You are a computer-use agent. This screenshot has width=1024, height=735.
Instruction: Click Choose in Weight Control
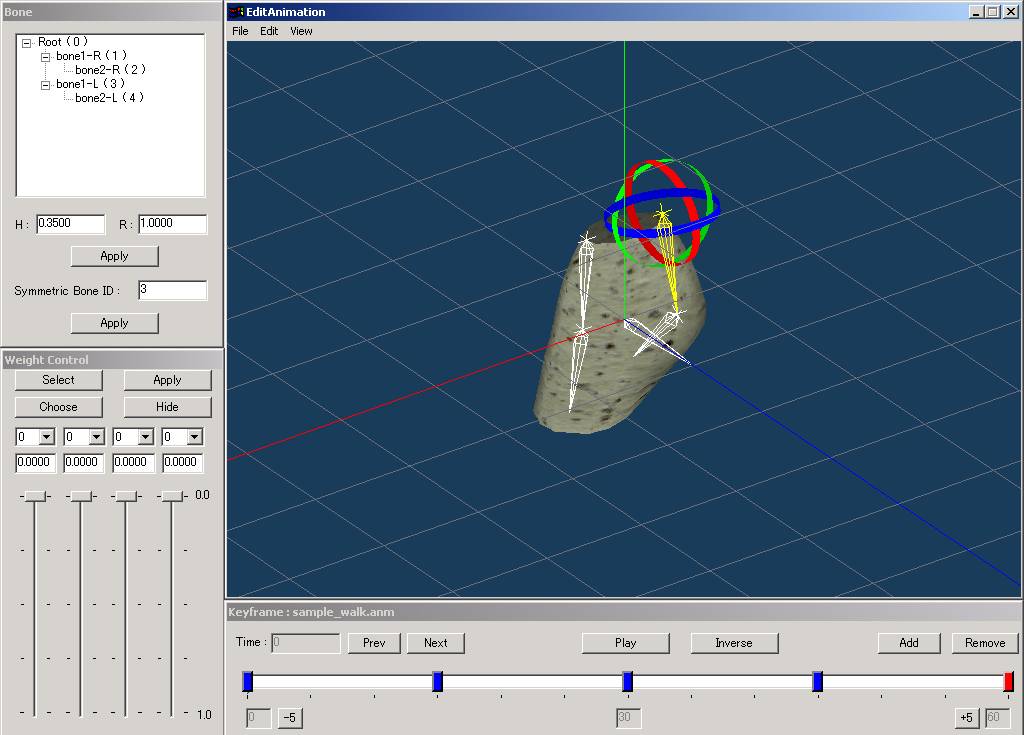[59, 407]
